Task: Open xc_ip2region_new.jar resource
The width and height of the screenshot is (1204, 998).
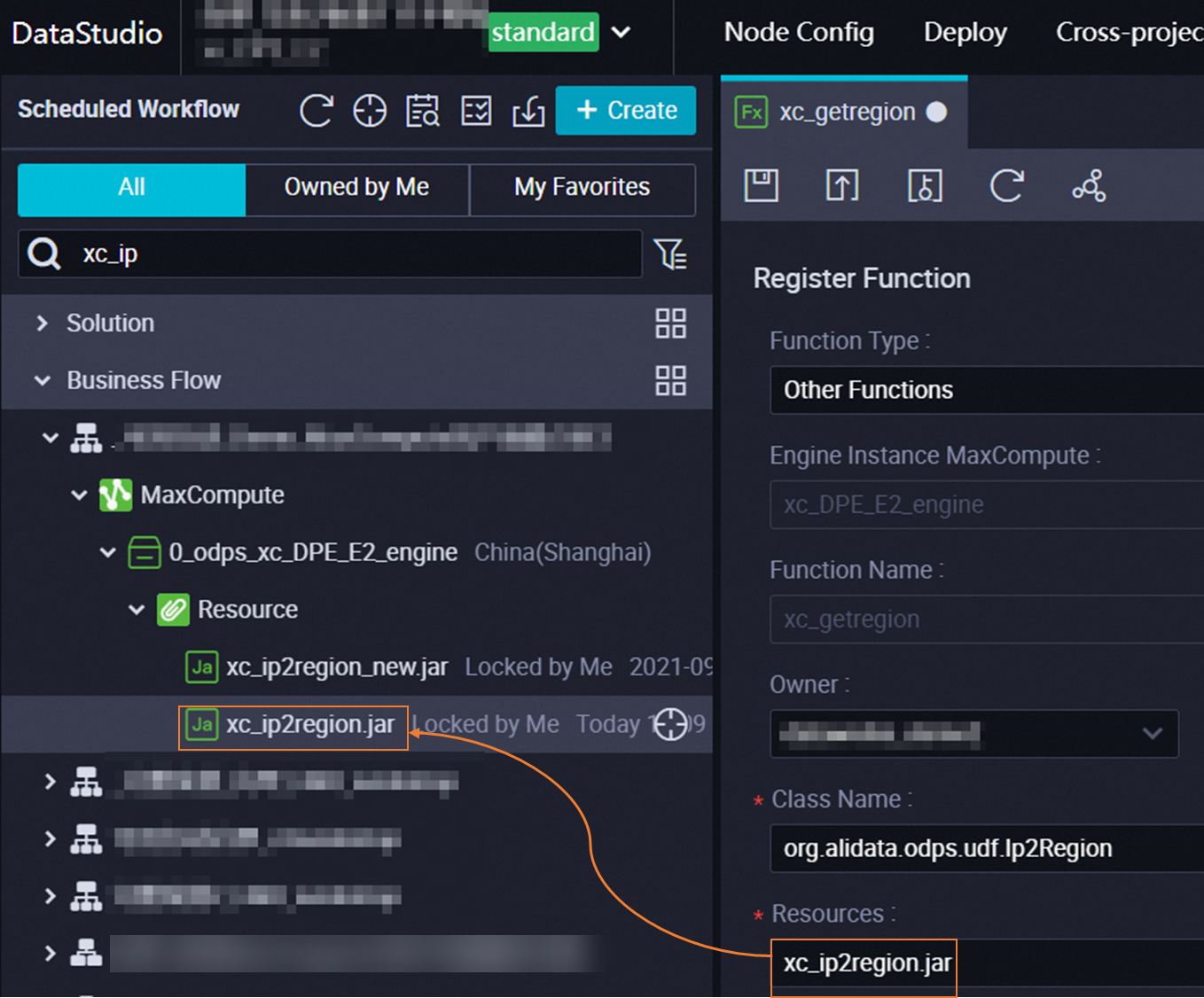Action: pyautogui.click(x=337, y=667)
